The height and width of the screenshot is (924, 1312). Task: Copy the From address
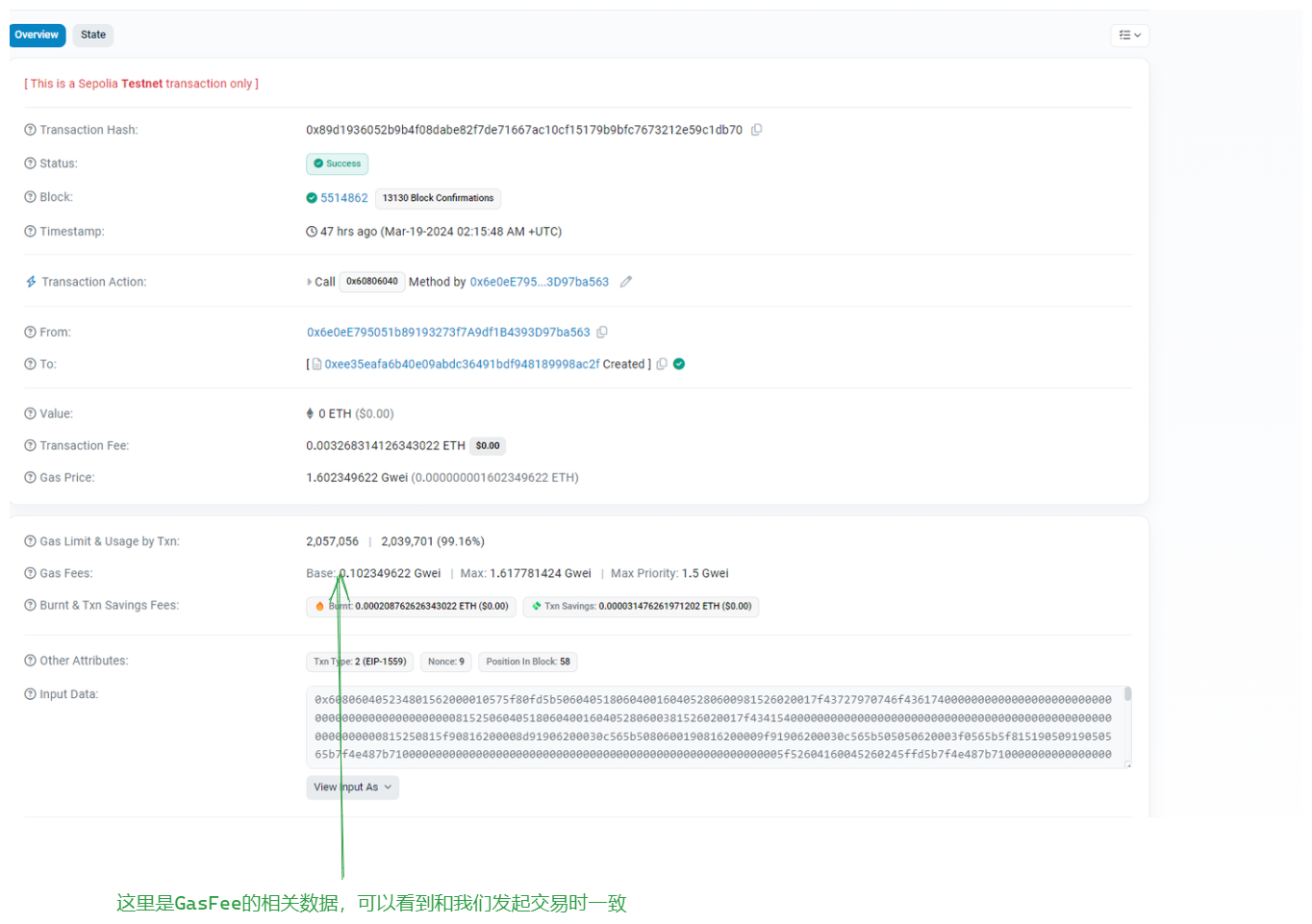(603, 332)
